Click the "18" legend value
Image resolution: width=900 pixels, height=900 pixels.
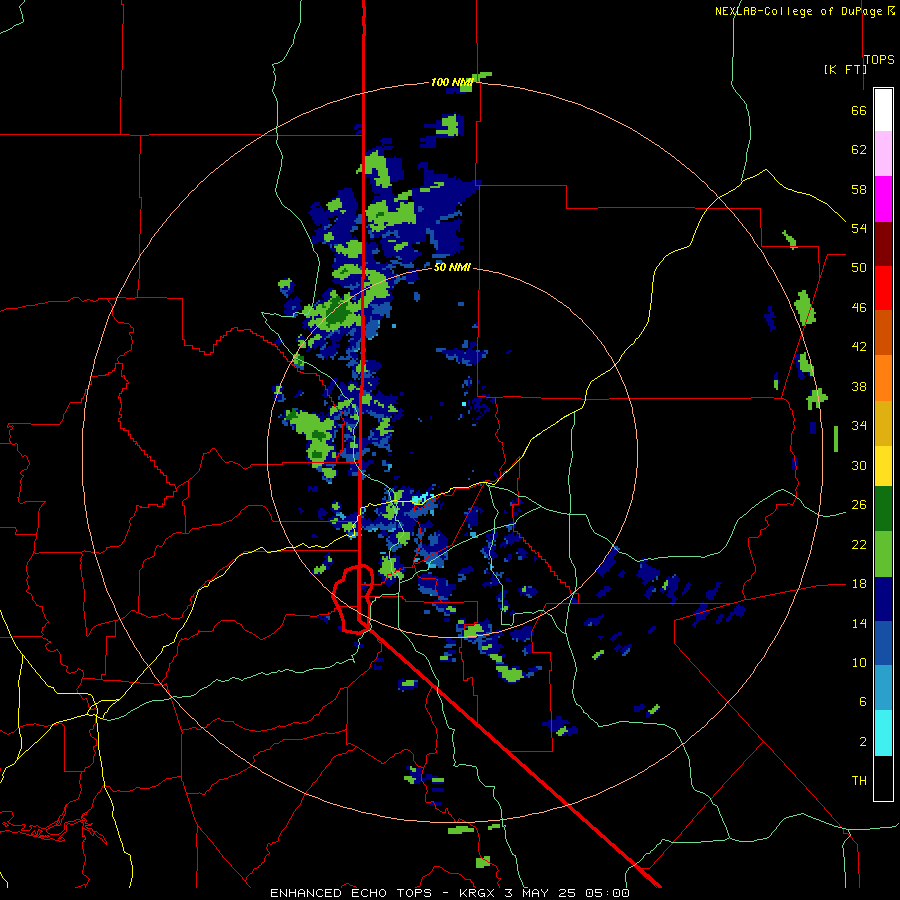click(x=859, y=584)
